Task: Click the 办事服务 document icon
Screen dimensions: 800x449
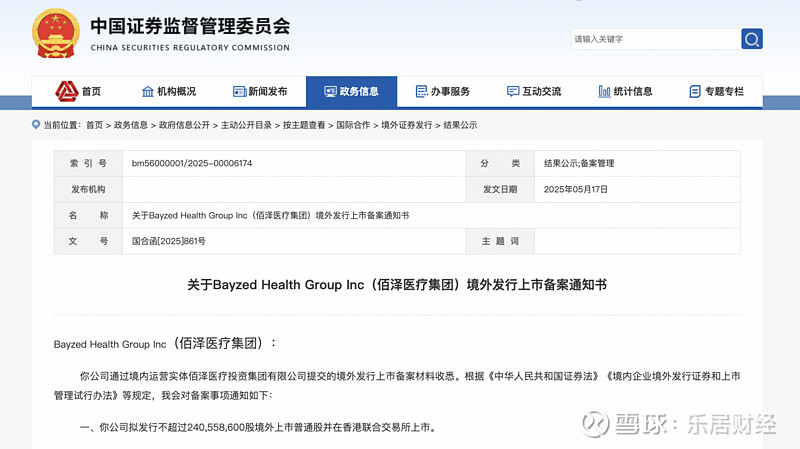Action: click(421, 91)
